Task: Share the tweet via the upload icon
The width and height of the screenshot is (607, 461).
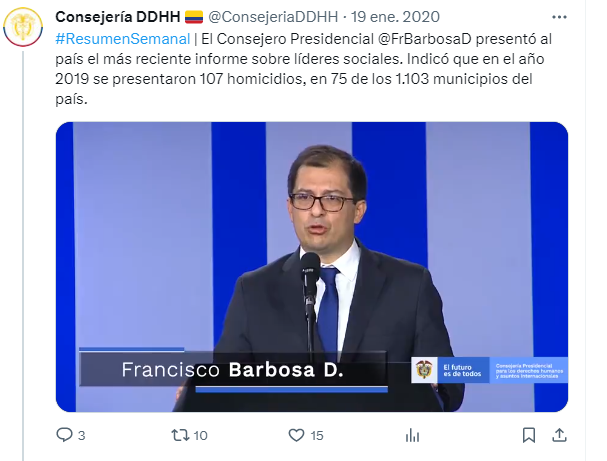Action: [559, 435]
